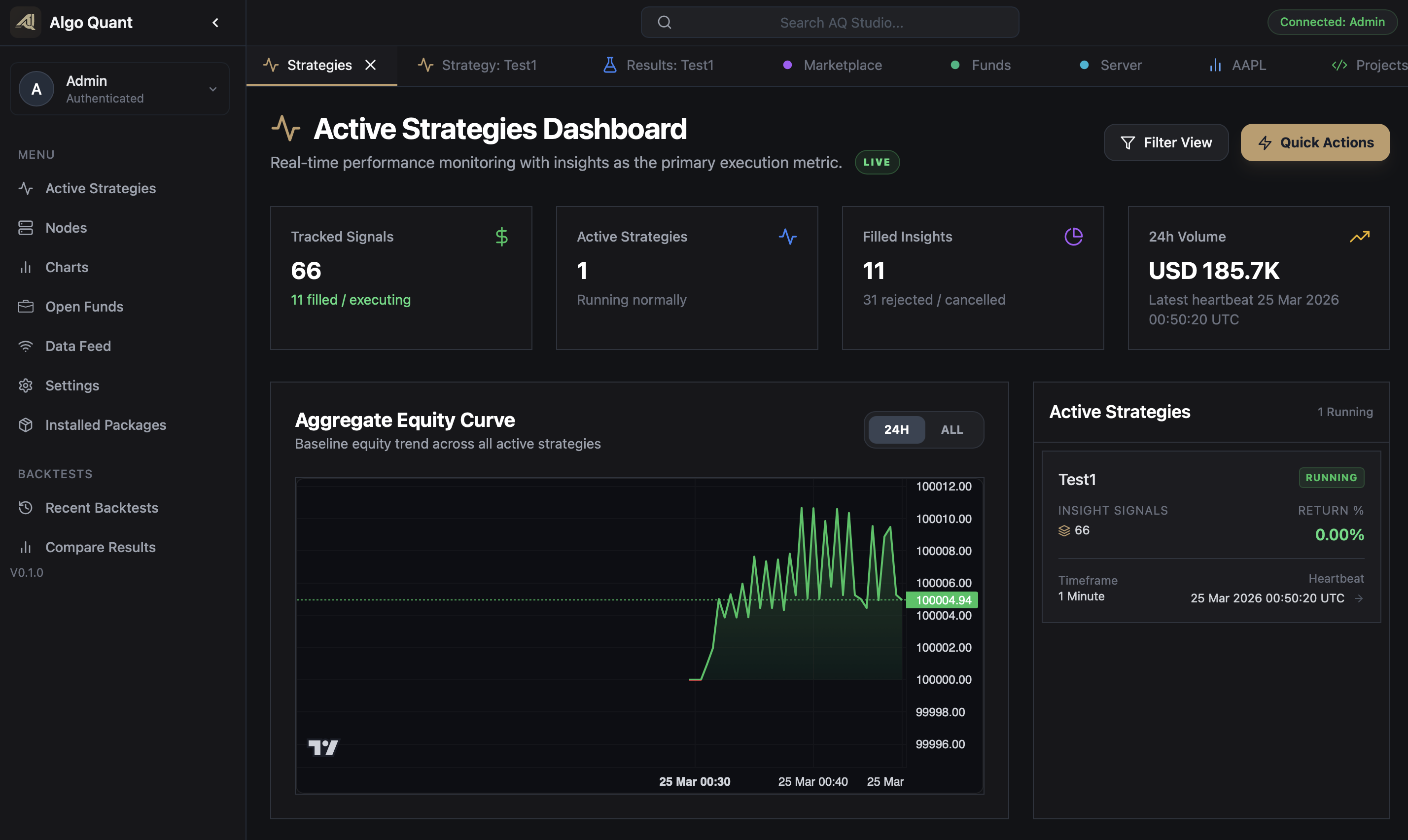Switch to the Results: Test1 tab
The height and width of the screenshot is (840, 1408).
(x=658, y=65)
